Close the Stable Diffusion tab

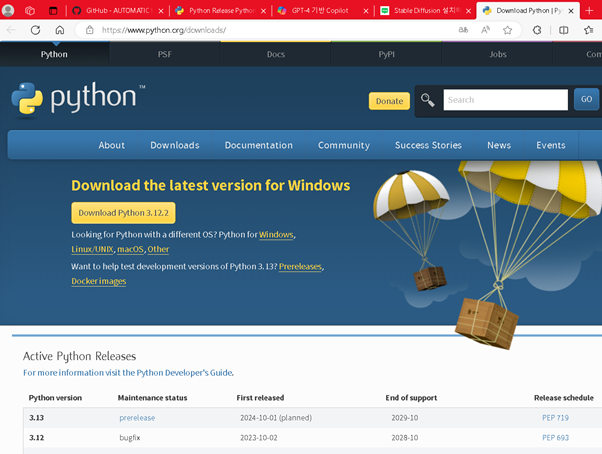point(468,11)
